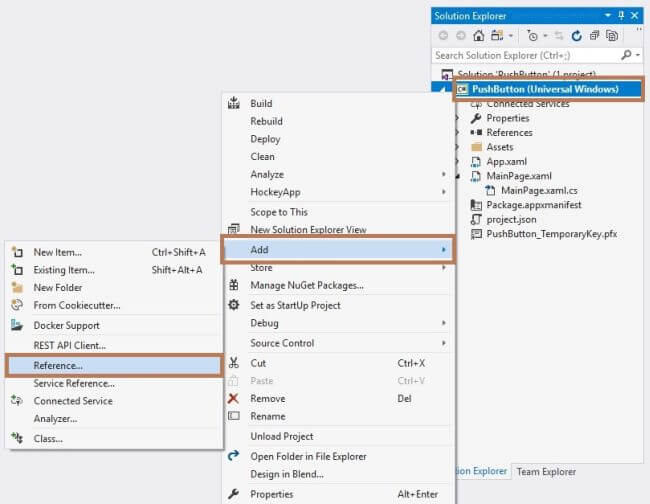650x504 pixels.
Task: Click the pin icon on Solution Explorer panel
Action: 620,16
